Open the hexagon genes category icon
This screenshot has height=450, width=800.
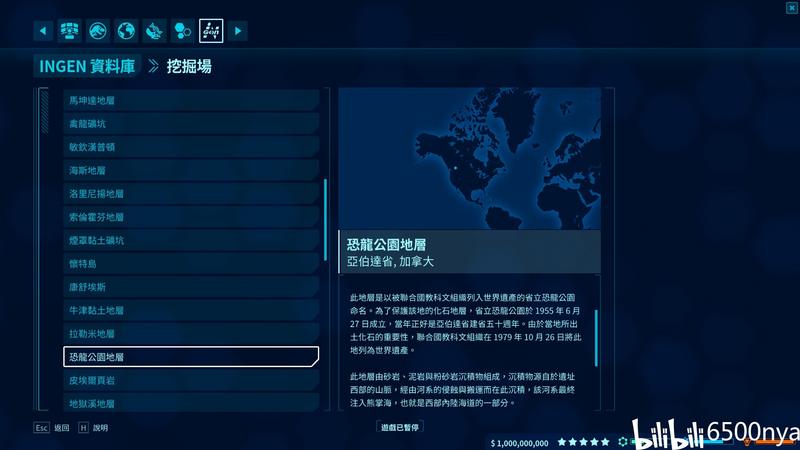[x=183, y=31]
